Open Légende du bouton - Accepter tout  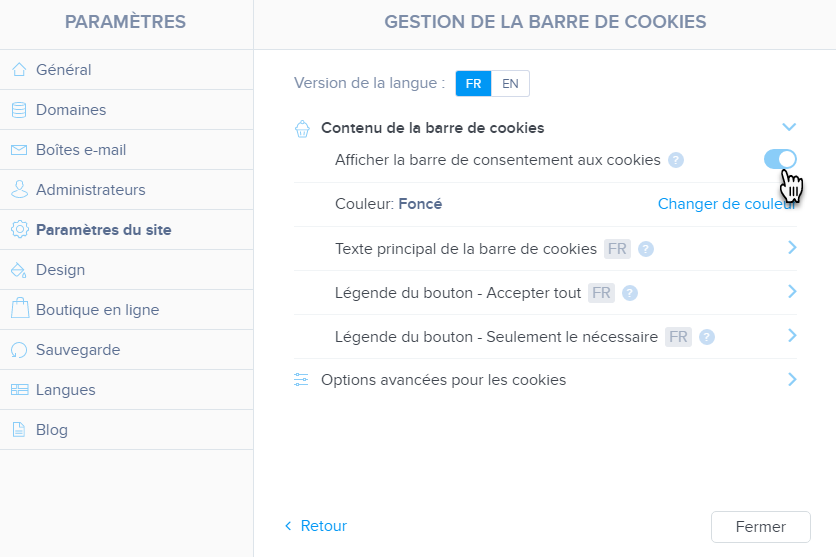coord(792,292)
